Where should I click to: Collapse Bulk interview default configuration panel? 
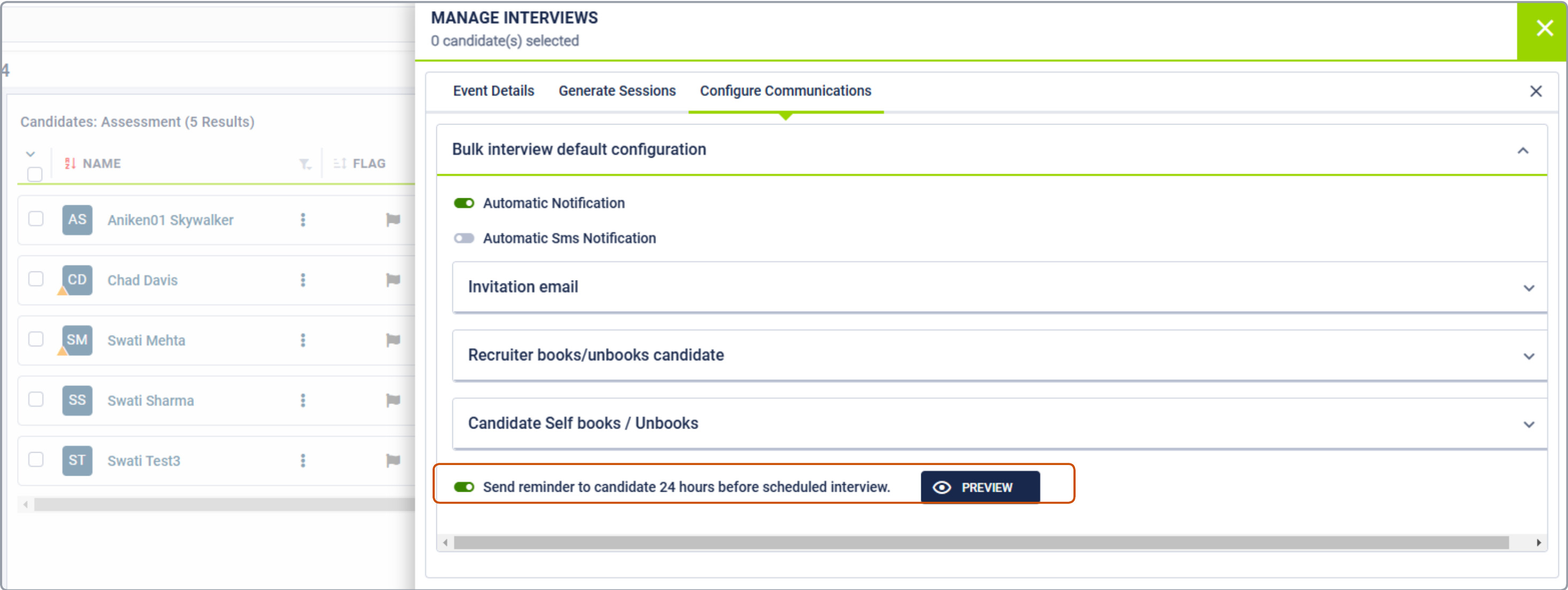(x=1523, y=150)
